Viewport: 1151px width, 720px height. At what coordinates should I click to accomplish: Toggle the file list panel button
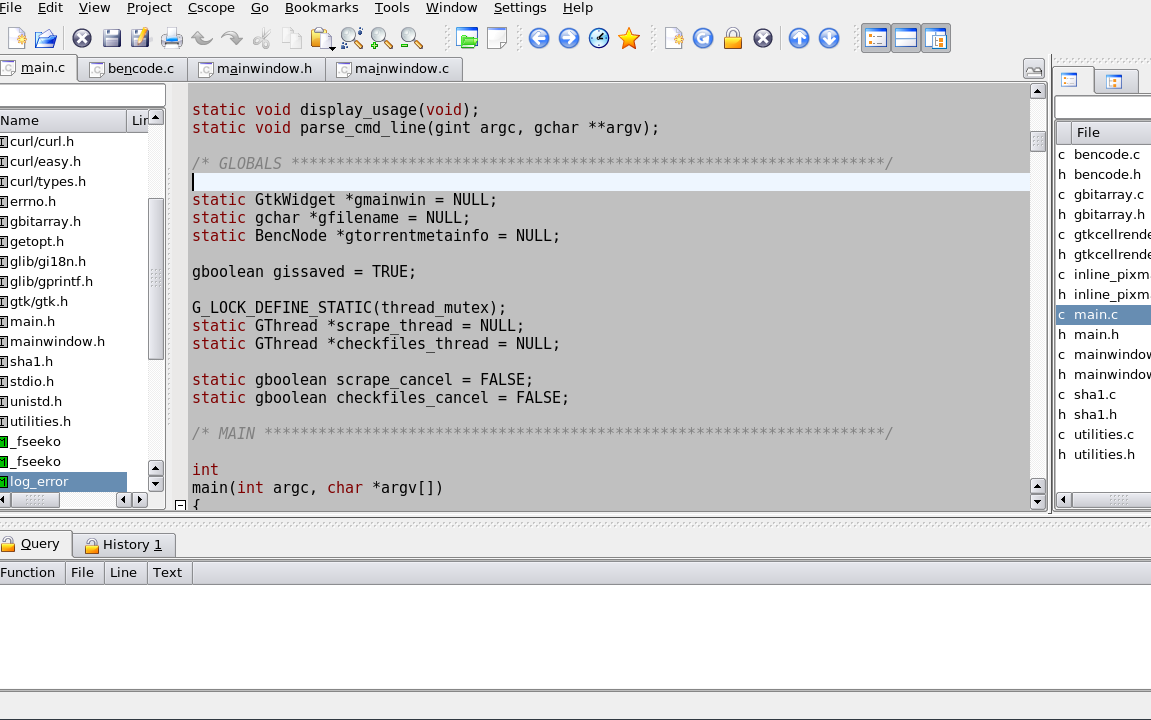pyautogui.click(x=936, y=38)
